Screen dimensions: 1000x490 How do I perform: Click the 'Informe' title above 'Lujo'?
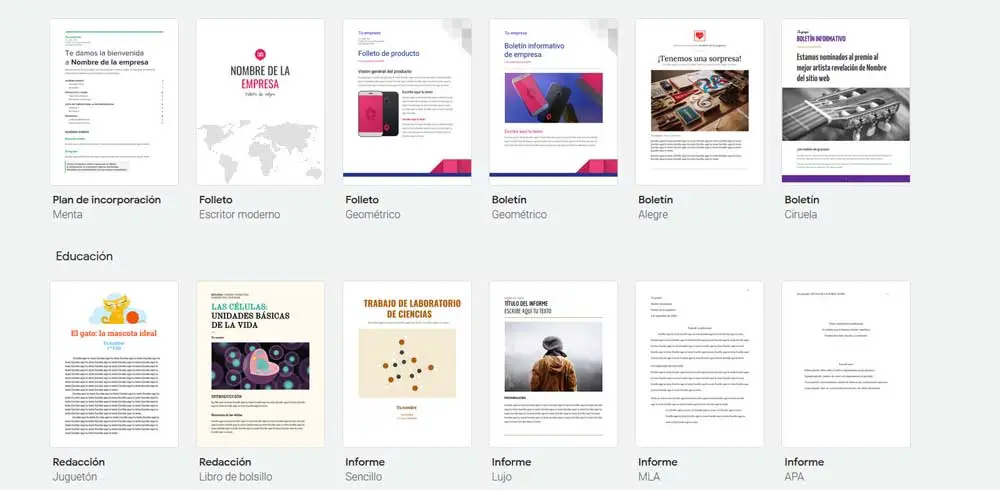coord(511,462)
